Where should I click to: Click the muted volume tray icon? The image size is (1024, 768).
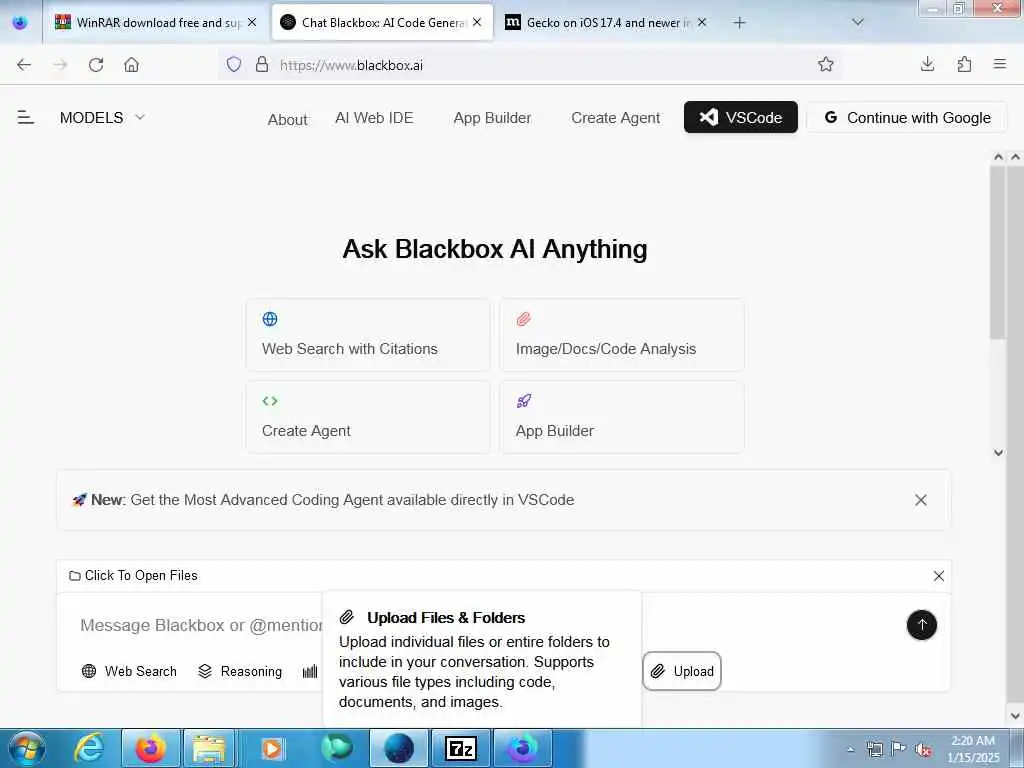point(923,750)
